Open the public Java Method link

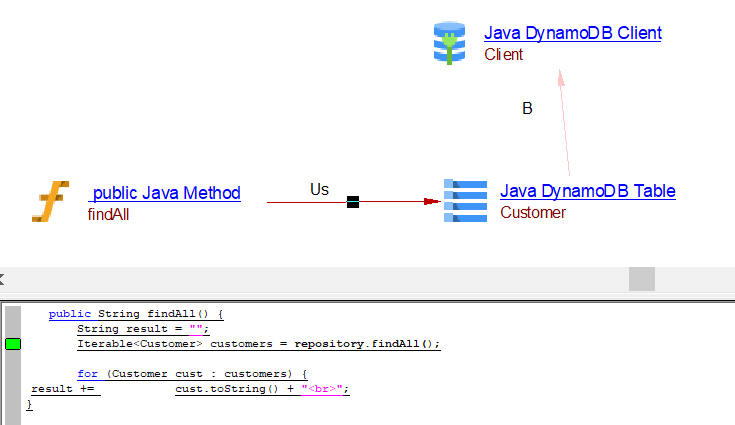pos(165,193)
